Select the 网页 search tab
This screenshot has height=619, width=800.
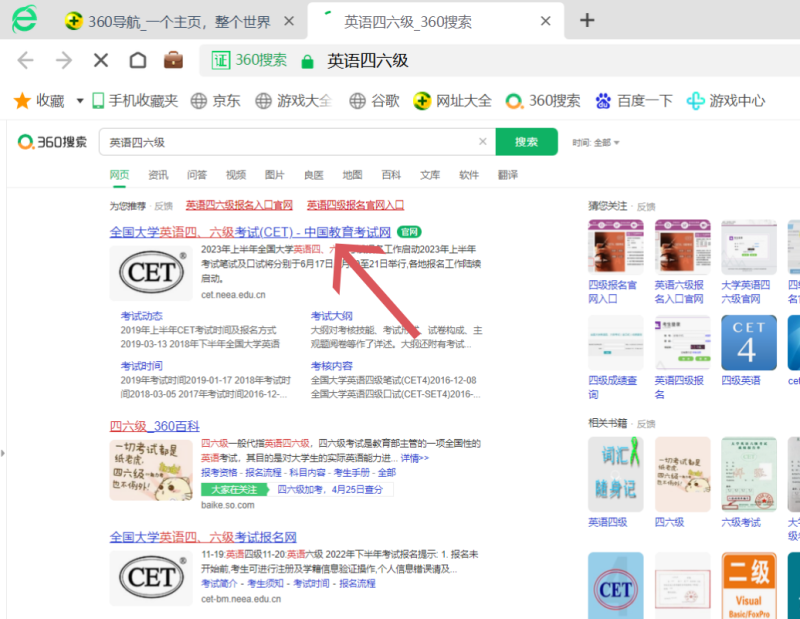[119, 175]
